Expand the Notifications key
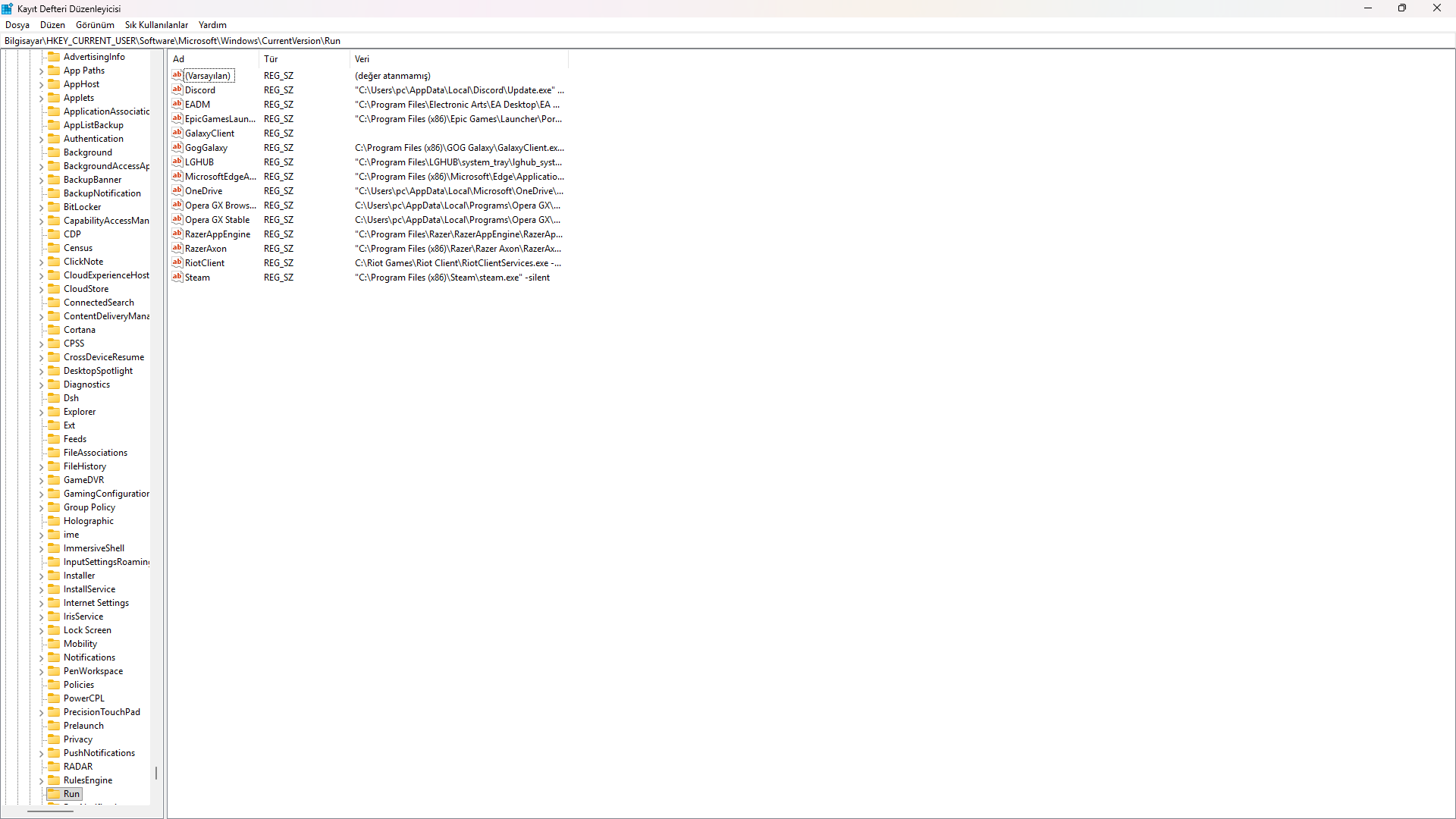Screen dimensions: 1456x819 click(41, 657)
